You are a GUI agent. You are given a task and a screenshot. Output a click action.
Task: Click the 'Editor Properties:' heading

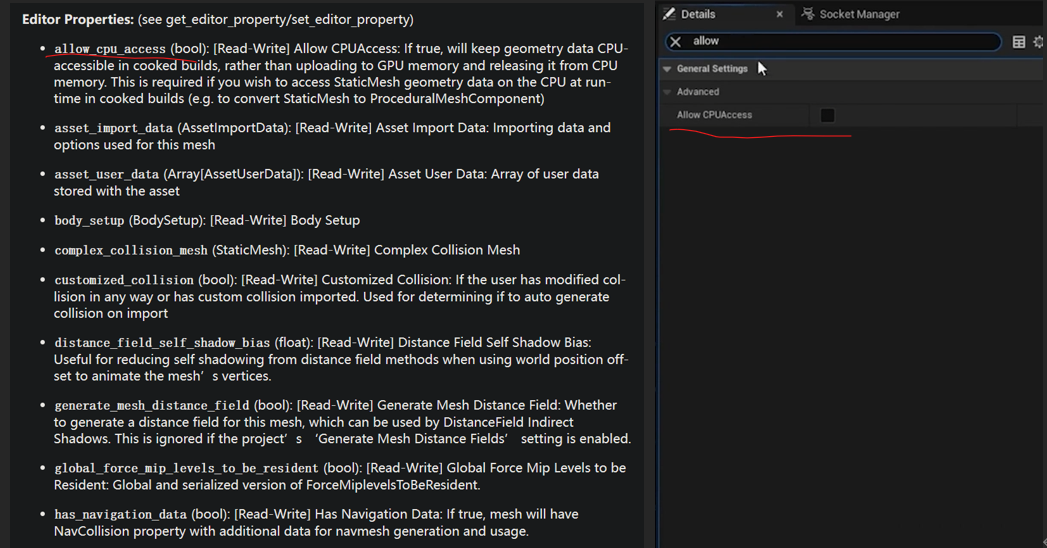click(78, 19)
